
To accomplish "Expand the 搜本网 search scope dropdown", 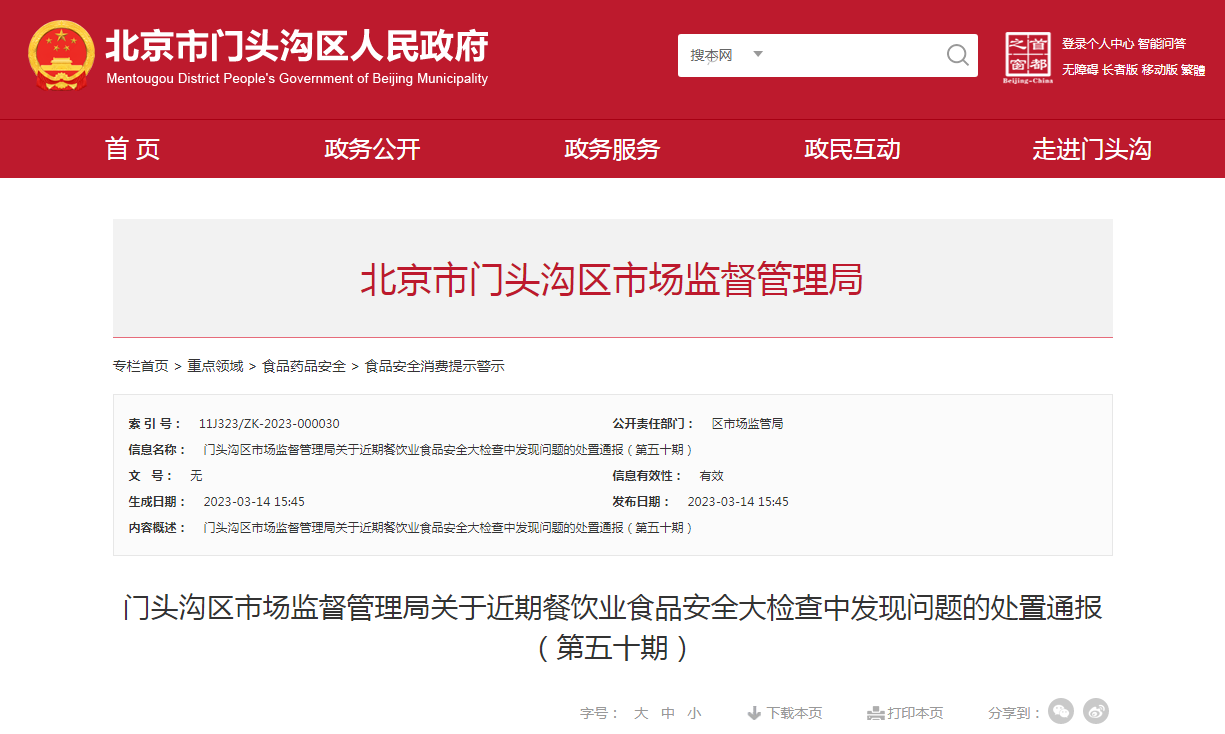I will click(757, 55).
